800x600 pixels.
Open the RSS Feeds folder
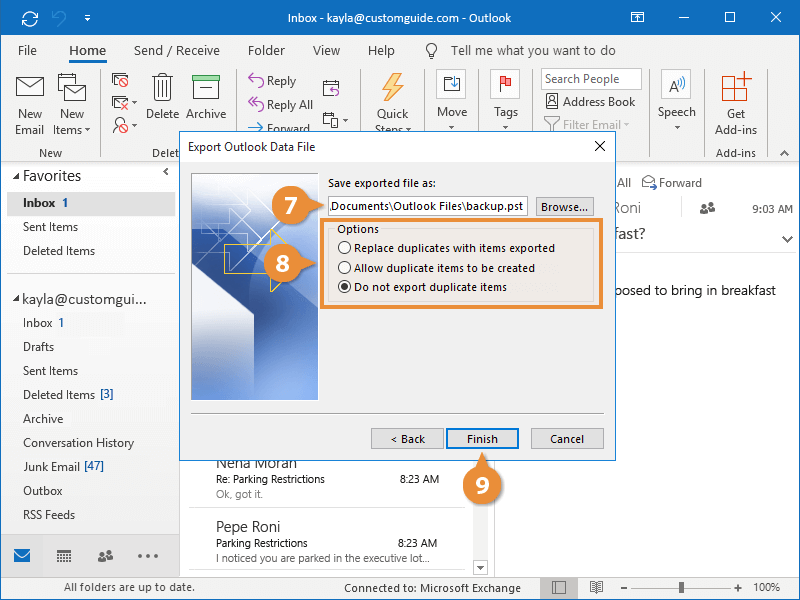point(49,515)
